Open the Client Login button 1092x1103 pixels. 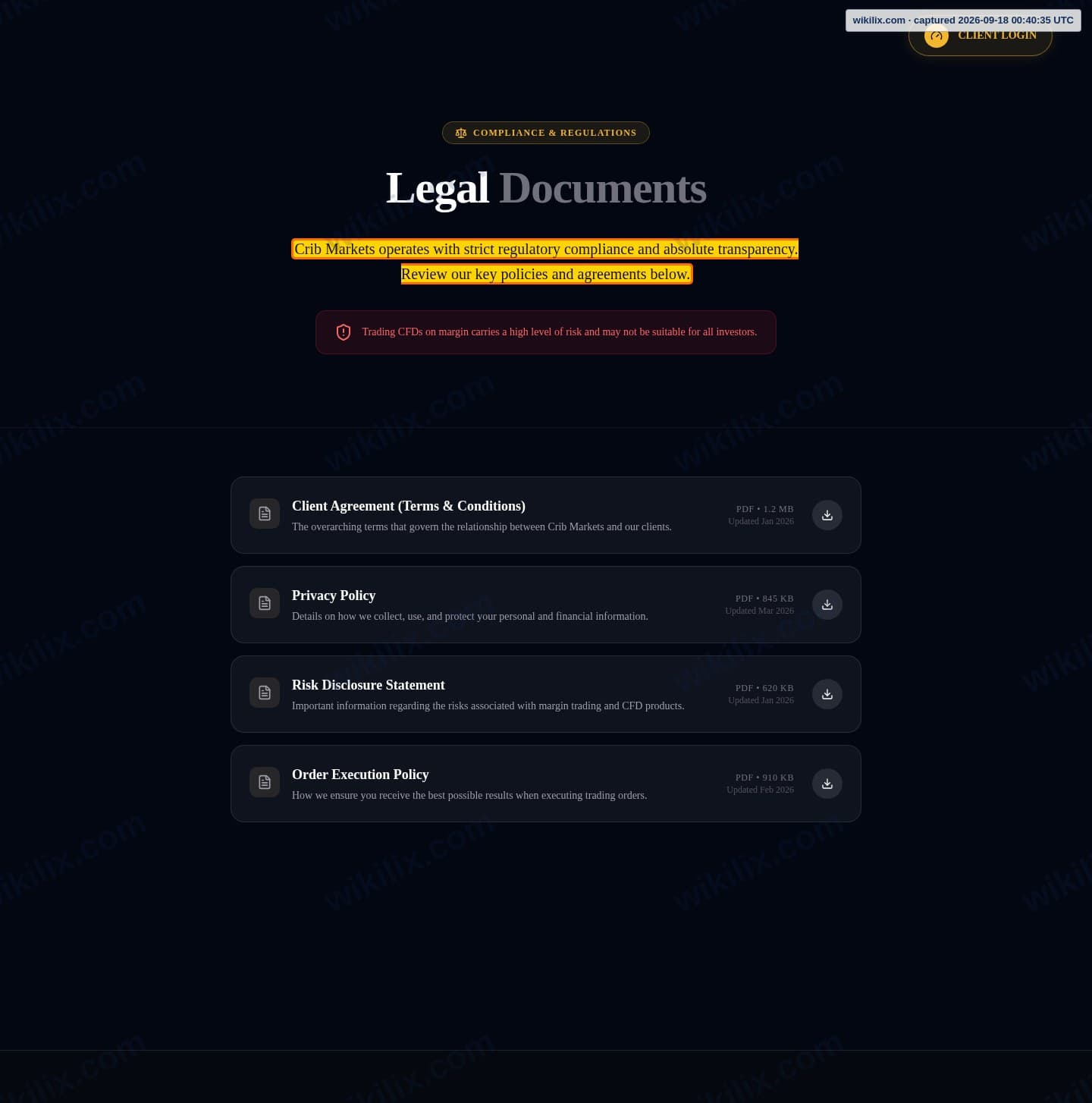click(x=981, y=35)
